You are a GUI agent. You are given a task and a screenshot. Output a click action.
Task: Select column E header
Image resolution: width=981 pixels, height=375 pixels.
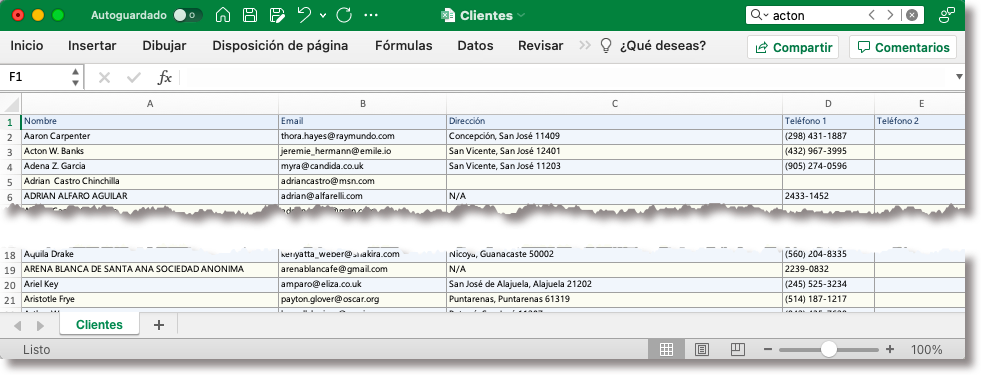click(x=921, y=105)
